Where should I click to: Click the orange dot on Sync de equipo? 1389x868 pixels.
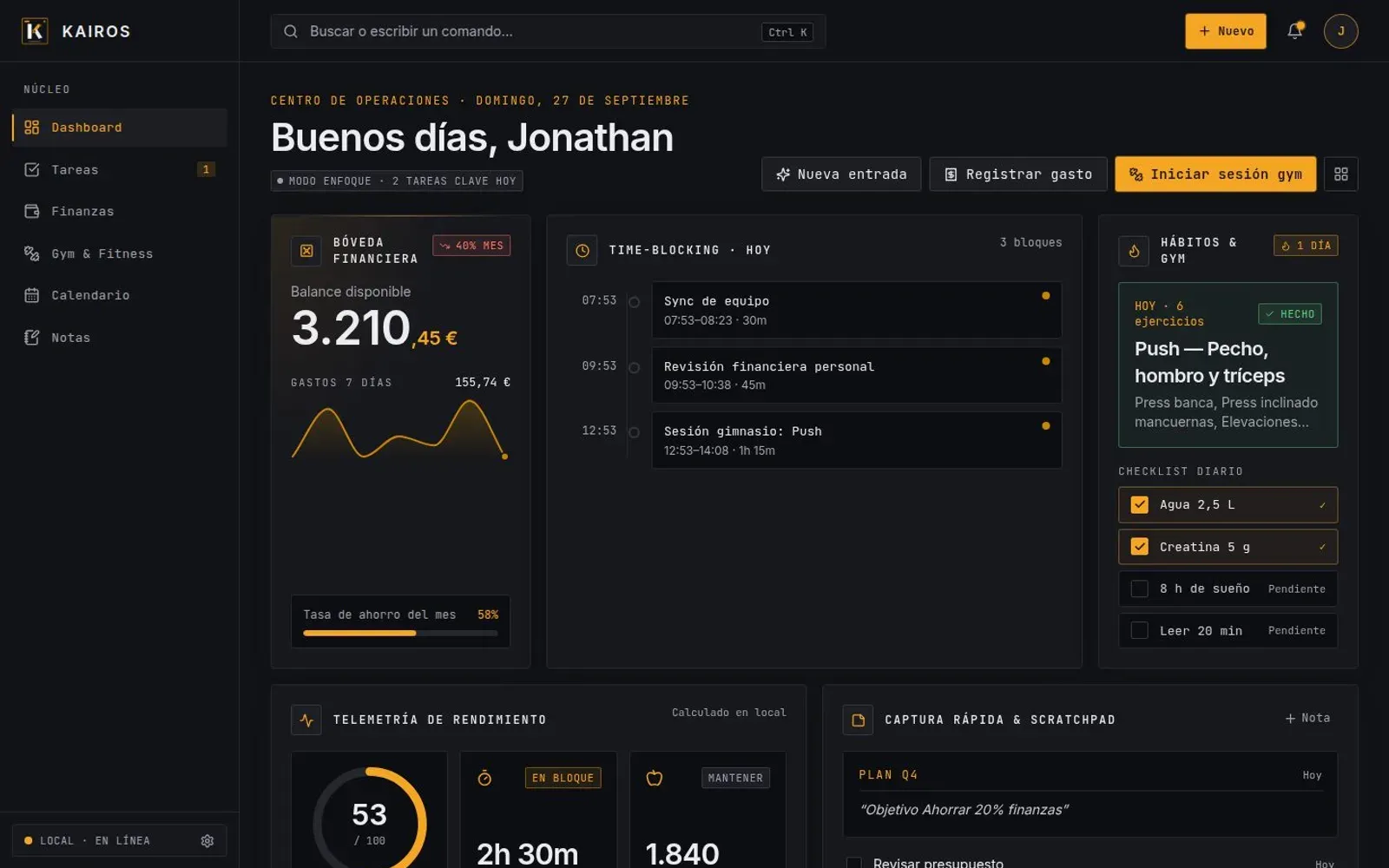click(x=1045, y=296)
